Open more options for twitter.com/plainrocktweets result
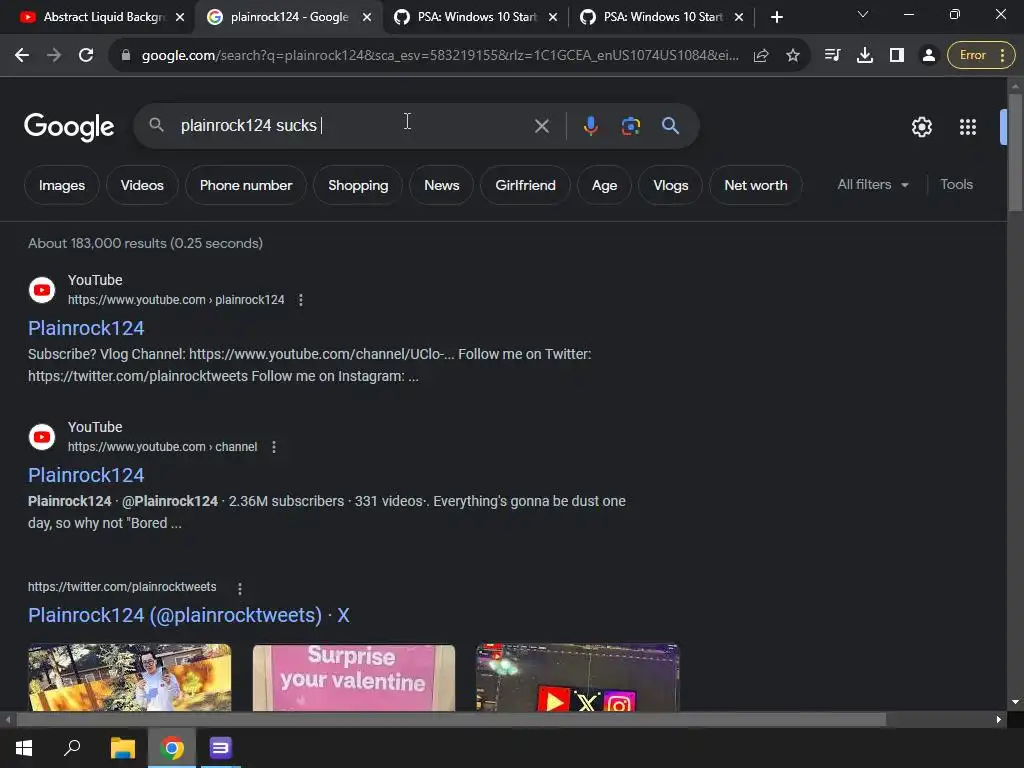1024x768 pixels. pos(240,588)
